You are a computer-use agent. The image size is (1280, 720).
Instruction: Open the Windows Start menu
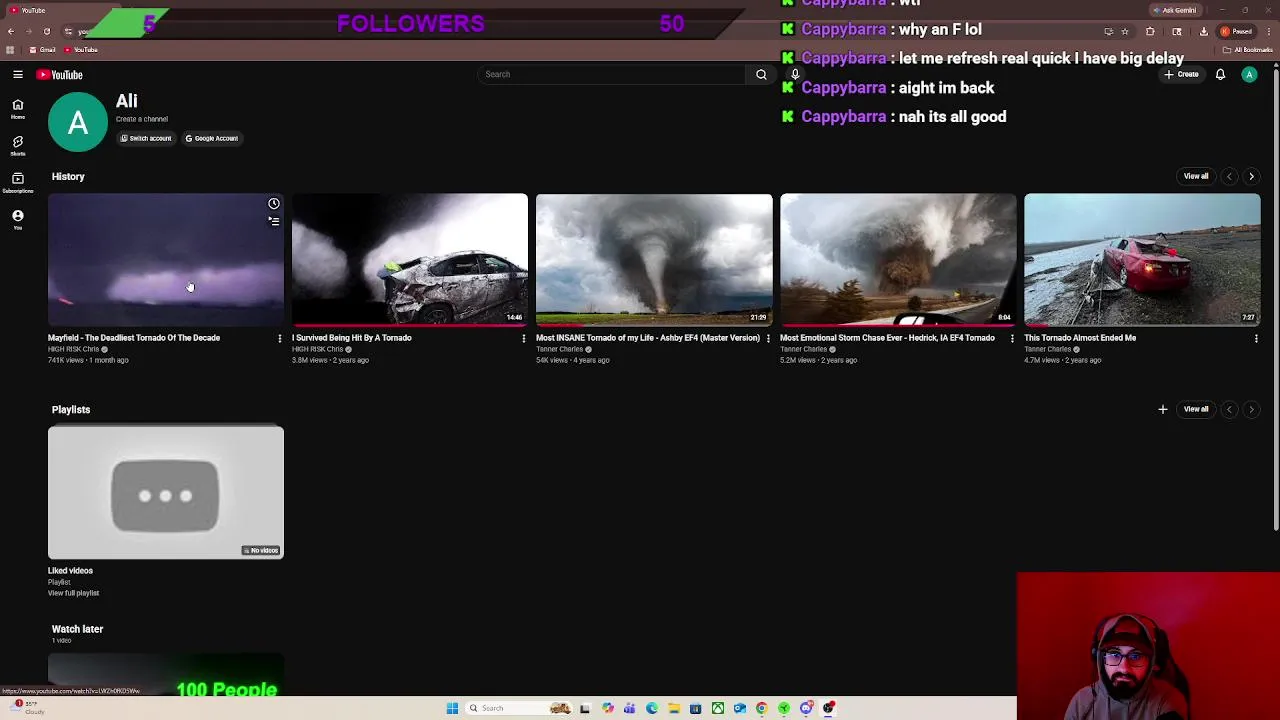452,708
